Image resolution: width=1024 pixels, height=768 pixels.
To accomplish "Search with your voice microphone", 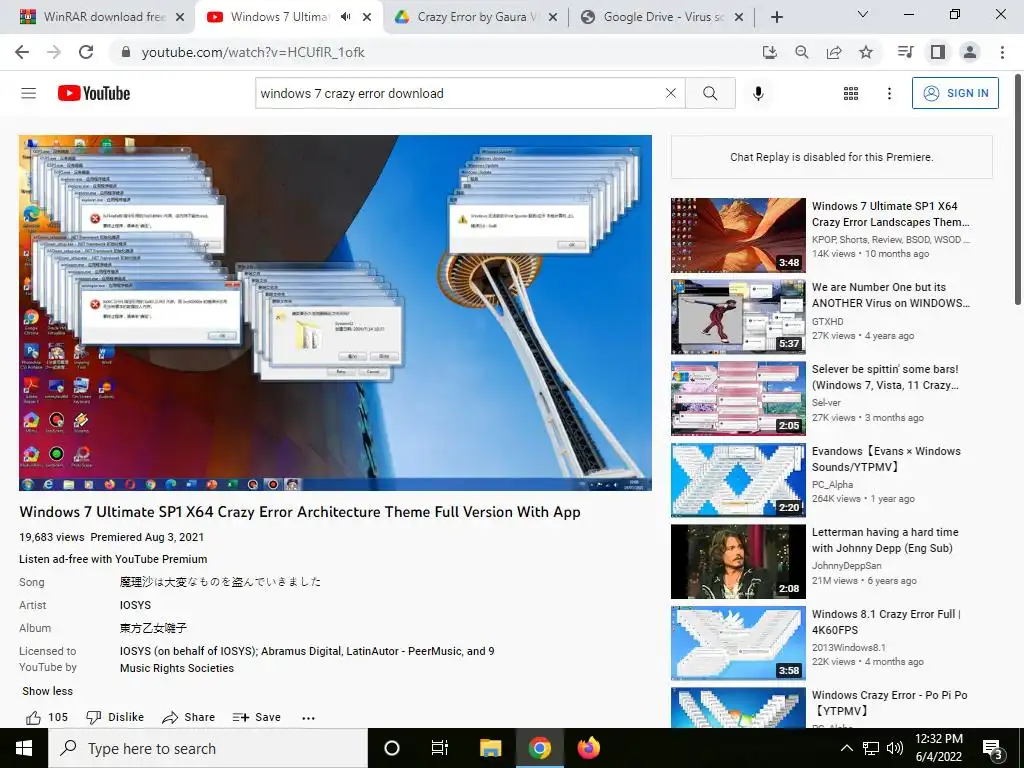I will click(x=758, y=93).
